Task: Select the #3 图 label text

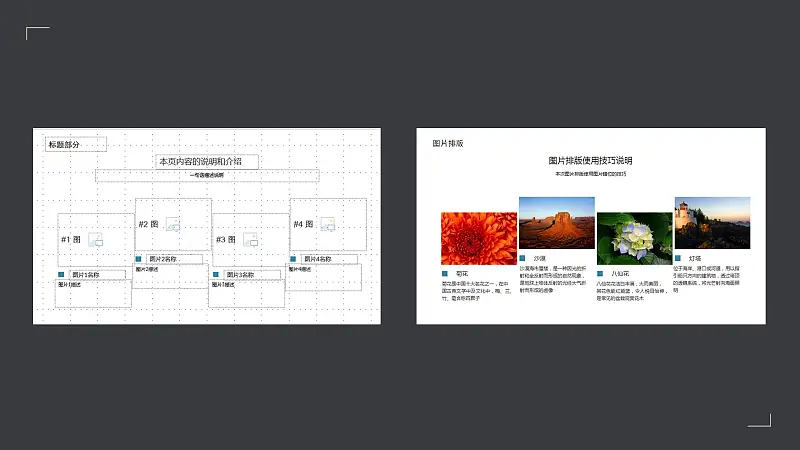Action: tap(226, 240)
